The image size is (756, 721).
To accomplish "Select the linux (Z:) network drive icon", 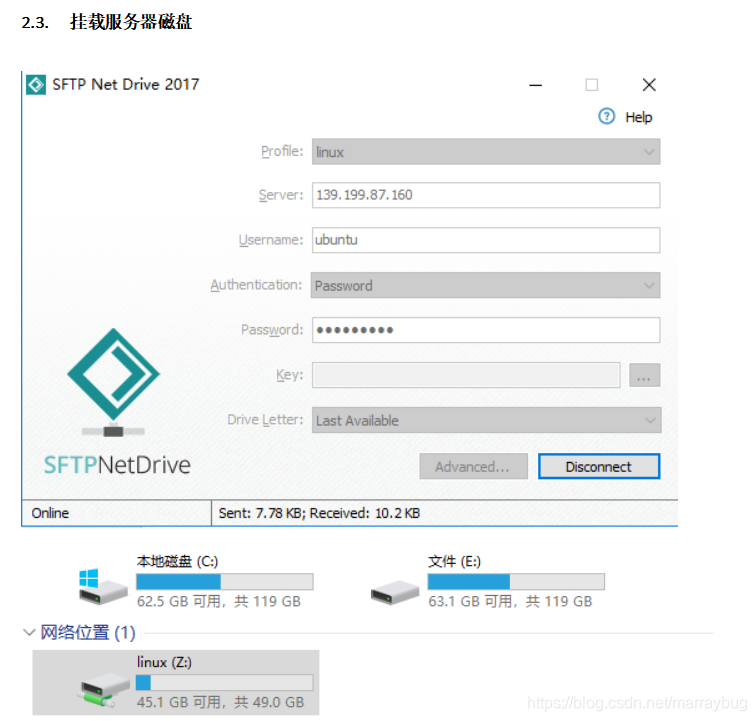I will tap(103, 690).
